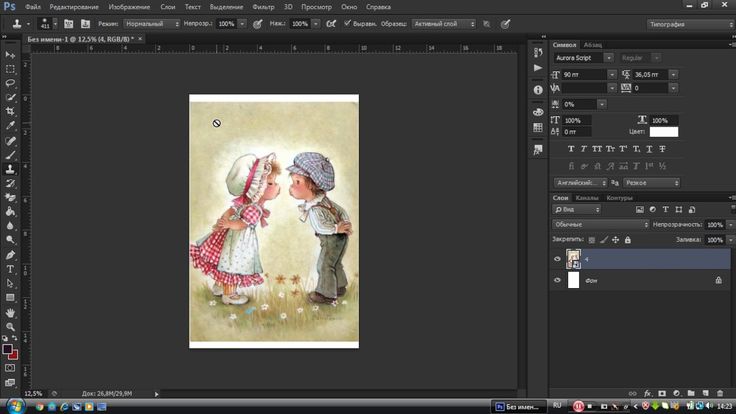The height and width of the screenshot is (414, 736).
Task: Select the Horizontal Type tool
Action: click(x=10, y=269)
